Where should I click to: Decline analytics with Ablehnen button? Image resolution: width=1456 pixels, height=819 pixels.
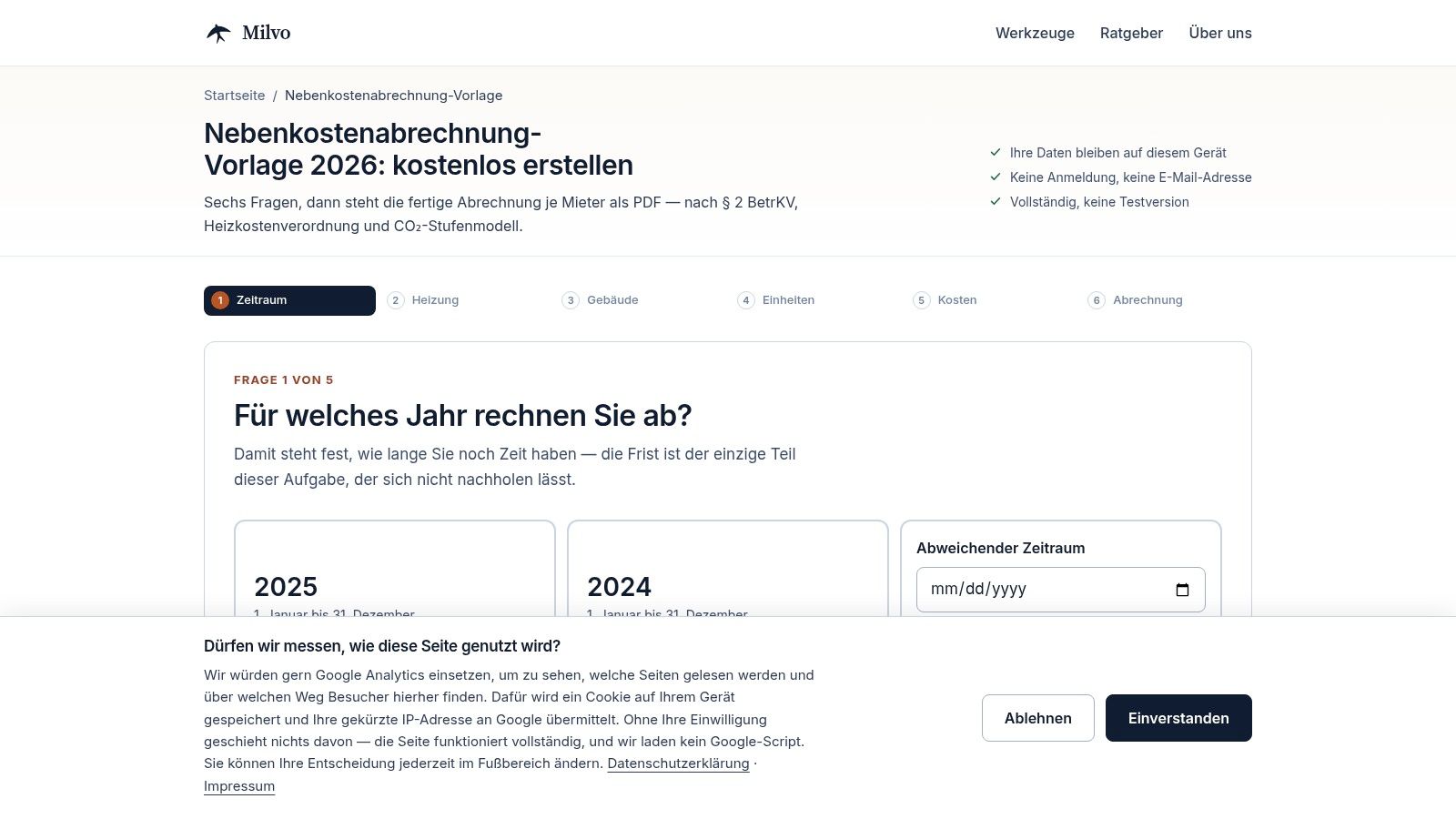pyautogui.click(x=1038, y=718)
